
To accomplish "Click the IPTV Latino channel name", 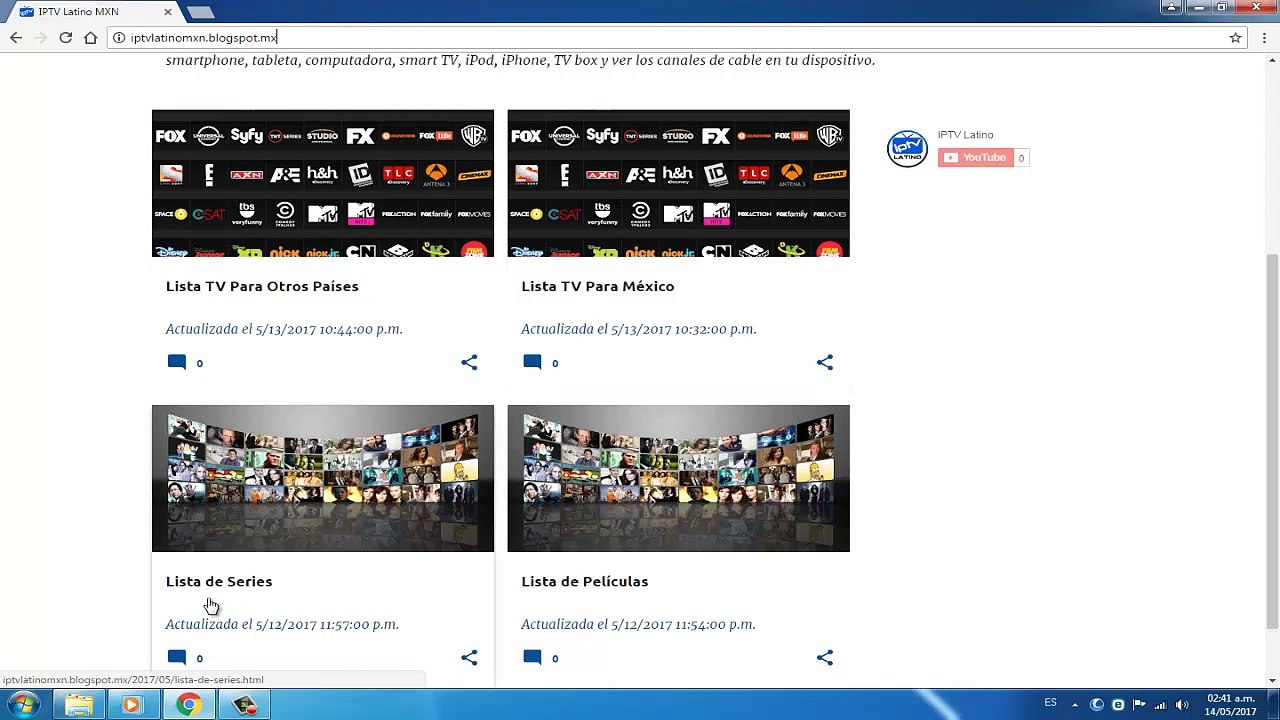I will pyautogui.click(x=965, y=135).
